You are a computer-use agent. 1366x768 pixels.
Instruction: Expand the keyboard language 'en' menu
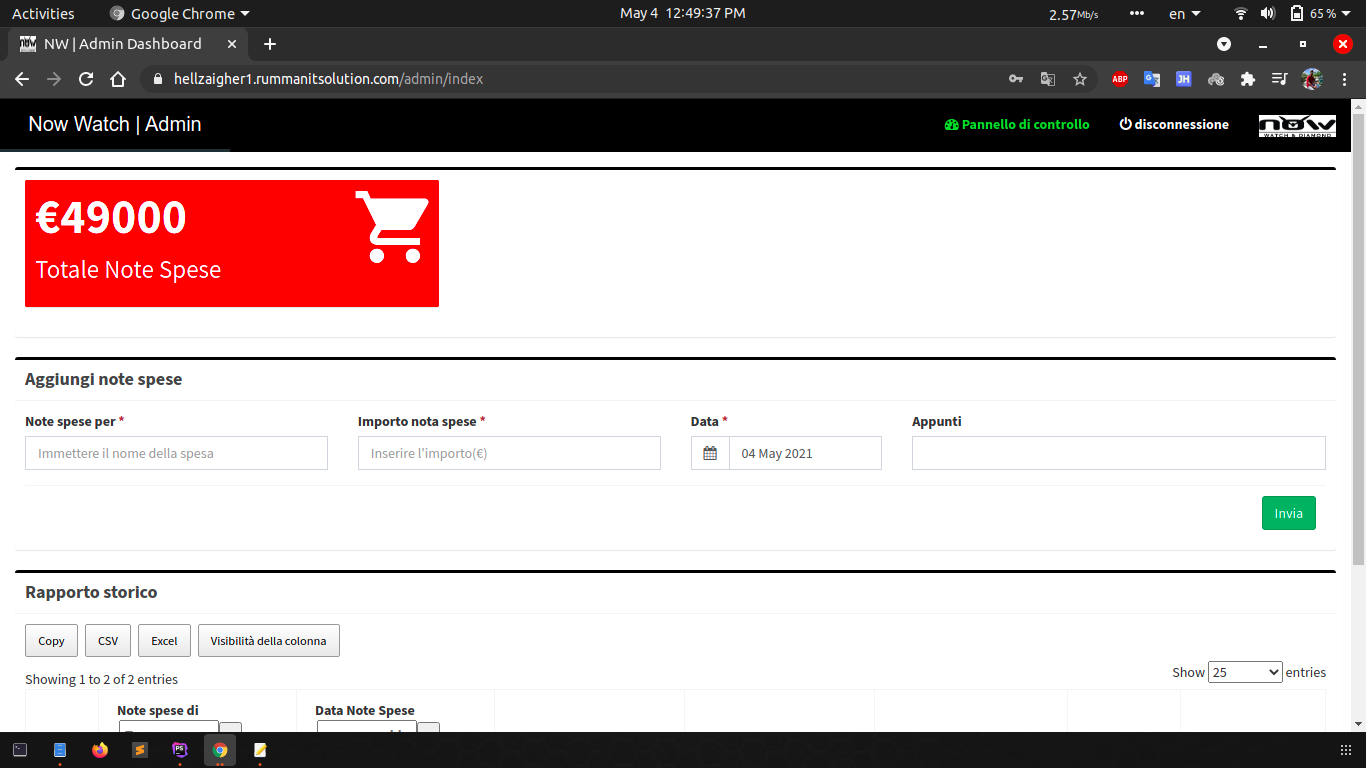[x=1184, y=14]
